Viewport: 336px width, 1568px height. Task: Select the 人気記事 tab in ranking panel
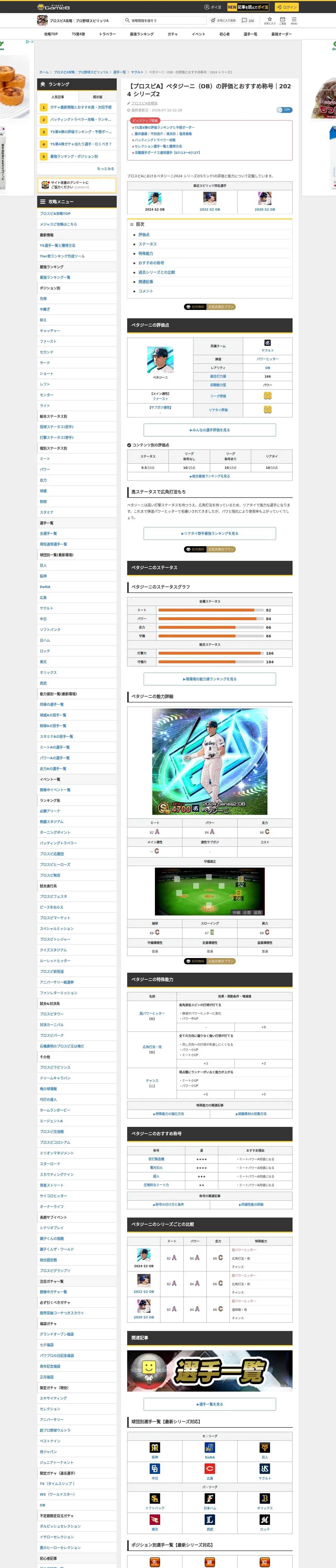coord(58,97)
